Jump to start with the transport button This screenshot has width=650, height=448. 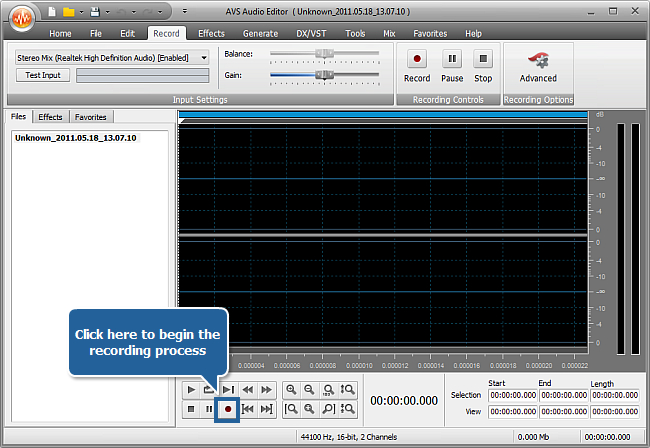247,409
